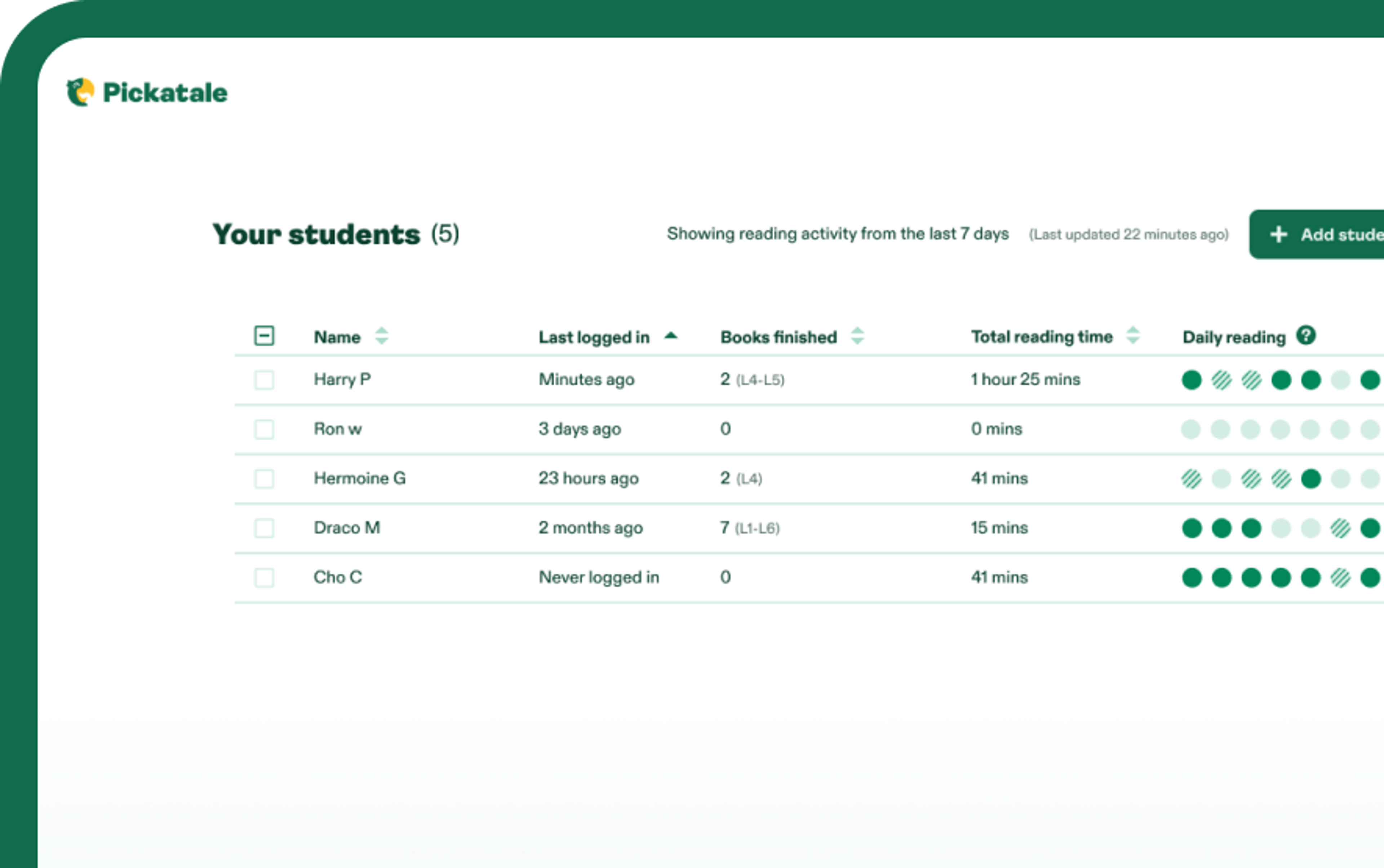This screenshot has height=868, width=1384.
Task: Click Draco M's striped daily reading dot
Action: coord(1340,528)
